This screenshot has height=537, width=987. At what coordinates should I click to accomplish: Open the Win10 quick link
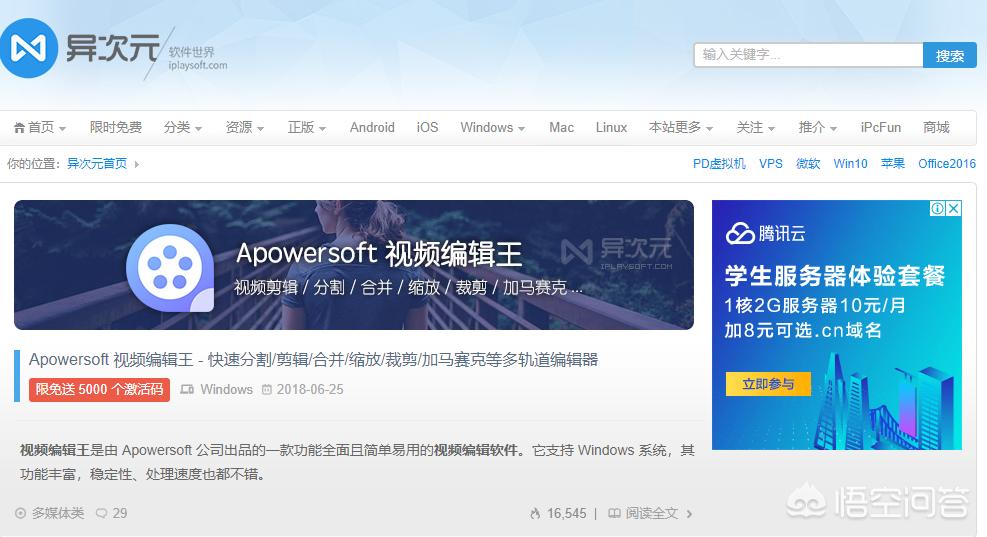click(850, 164)
